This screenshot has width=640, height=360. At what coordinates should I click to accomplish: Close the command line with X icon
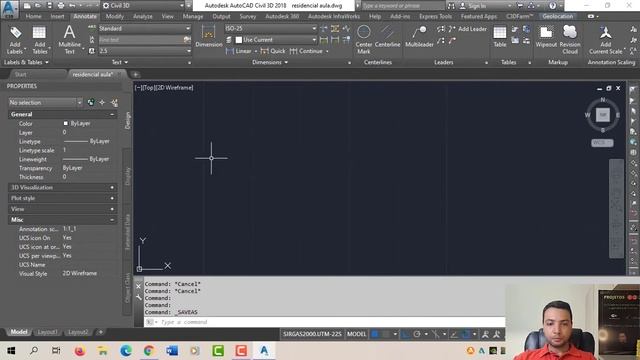[138, 287]
